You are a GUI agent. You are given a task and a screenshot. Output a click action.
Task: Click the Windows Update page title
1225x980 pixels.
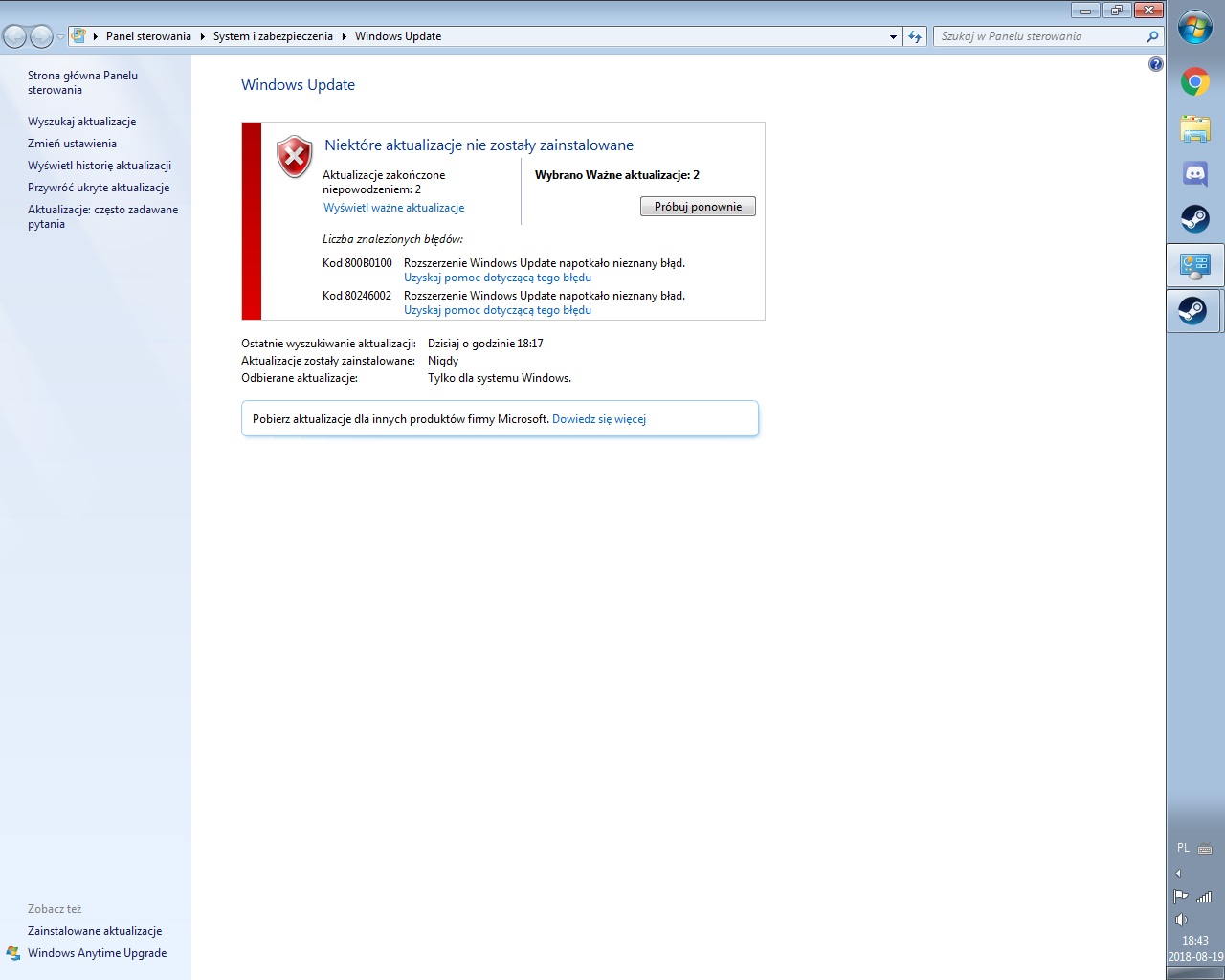pyautogui.click(x=298, y=85)
